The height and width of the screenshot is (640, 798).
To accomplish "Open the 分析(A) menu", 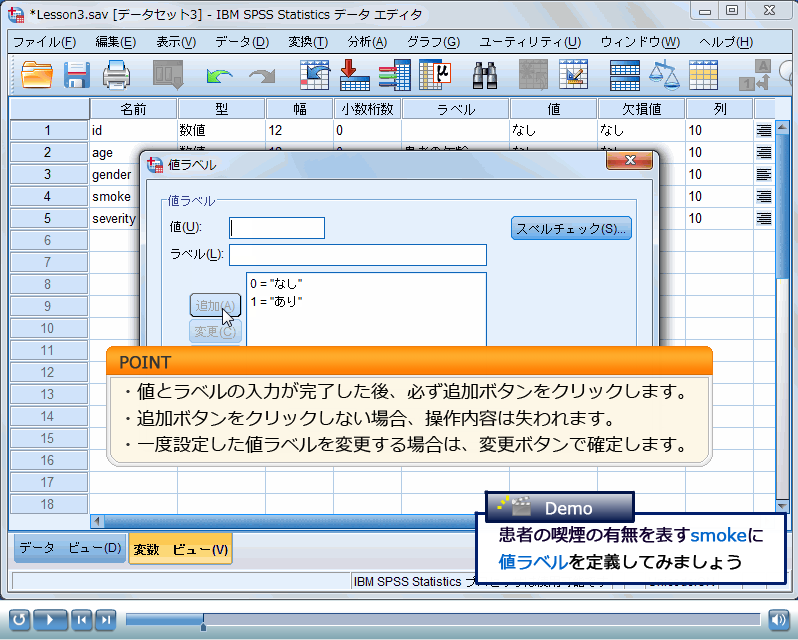I will point(367,42).
